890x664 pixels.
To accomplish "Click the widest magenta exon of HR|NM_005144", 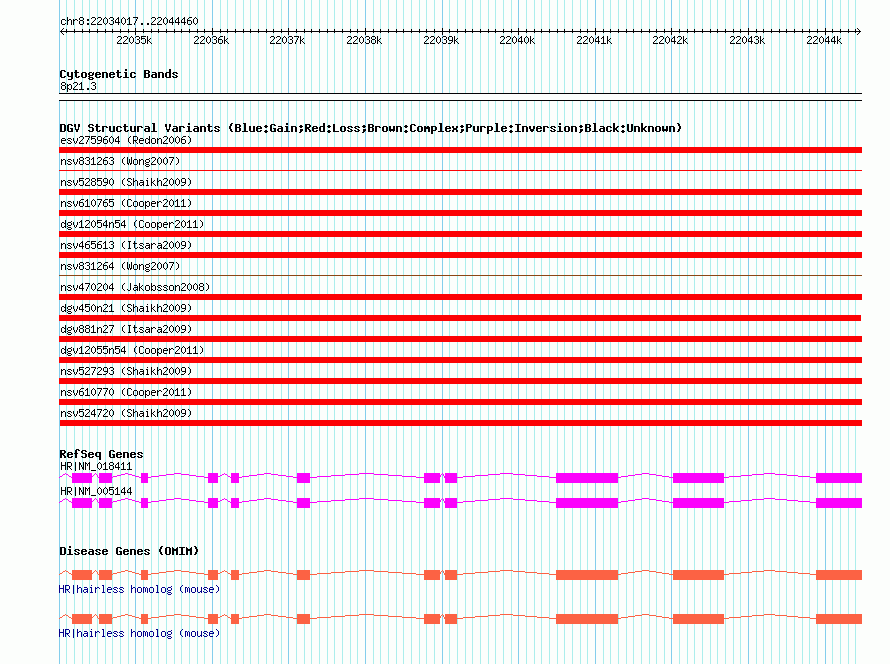I will coord(587,503).
